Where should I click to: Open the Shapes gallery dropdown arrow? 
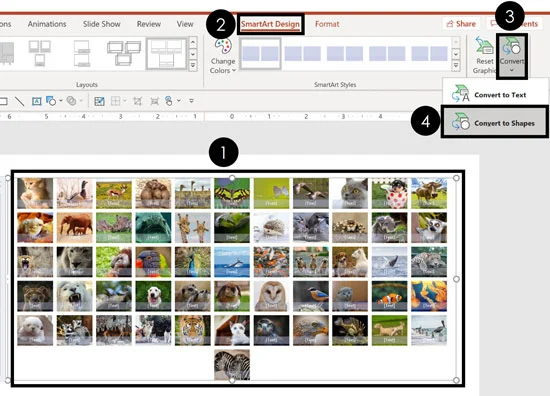pyautogui.click(x=61, y=101)
